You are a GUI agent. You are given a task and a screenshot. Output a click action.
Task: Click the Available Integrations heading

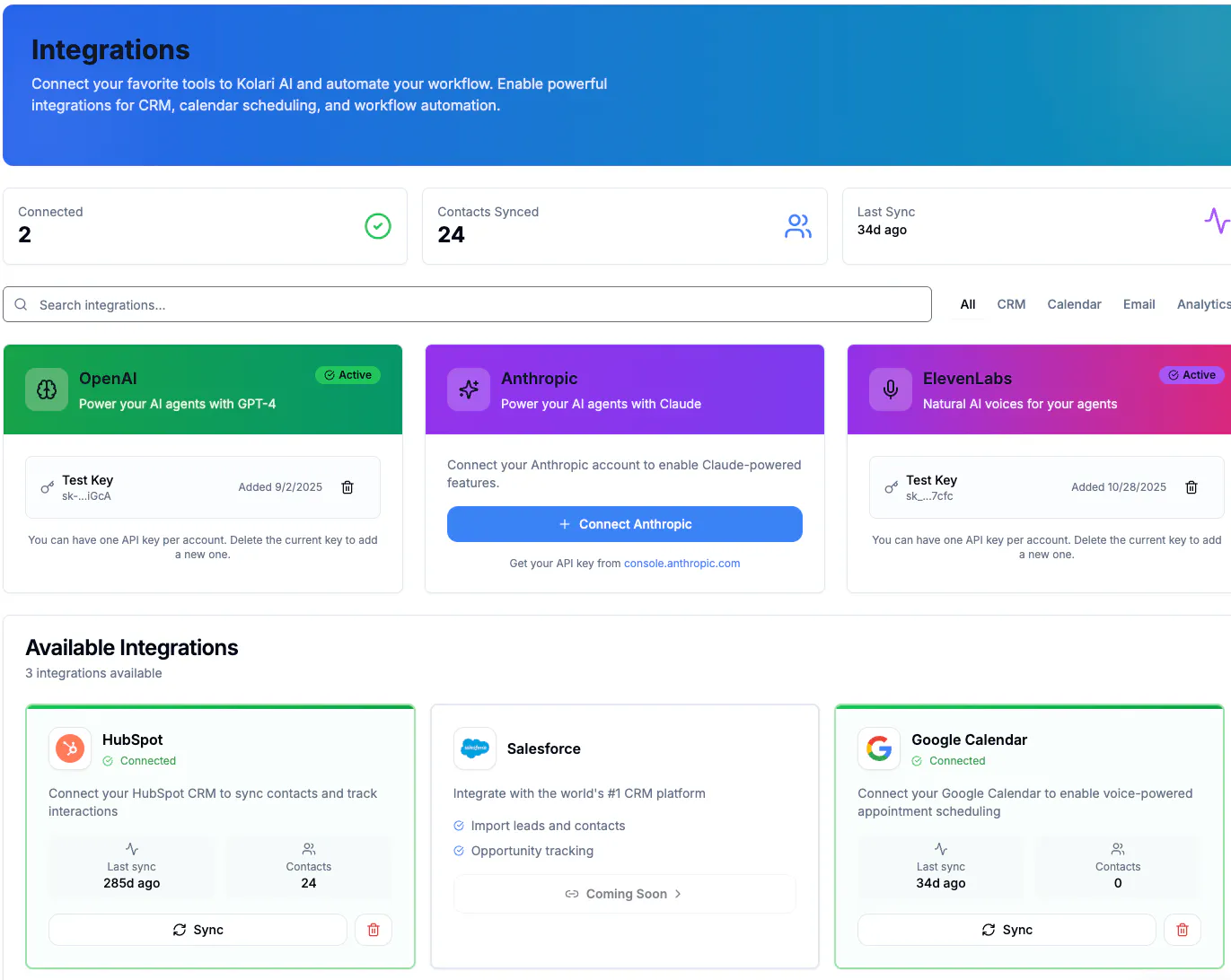132,648
